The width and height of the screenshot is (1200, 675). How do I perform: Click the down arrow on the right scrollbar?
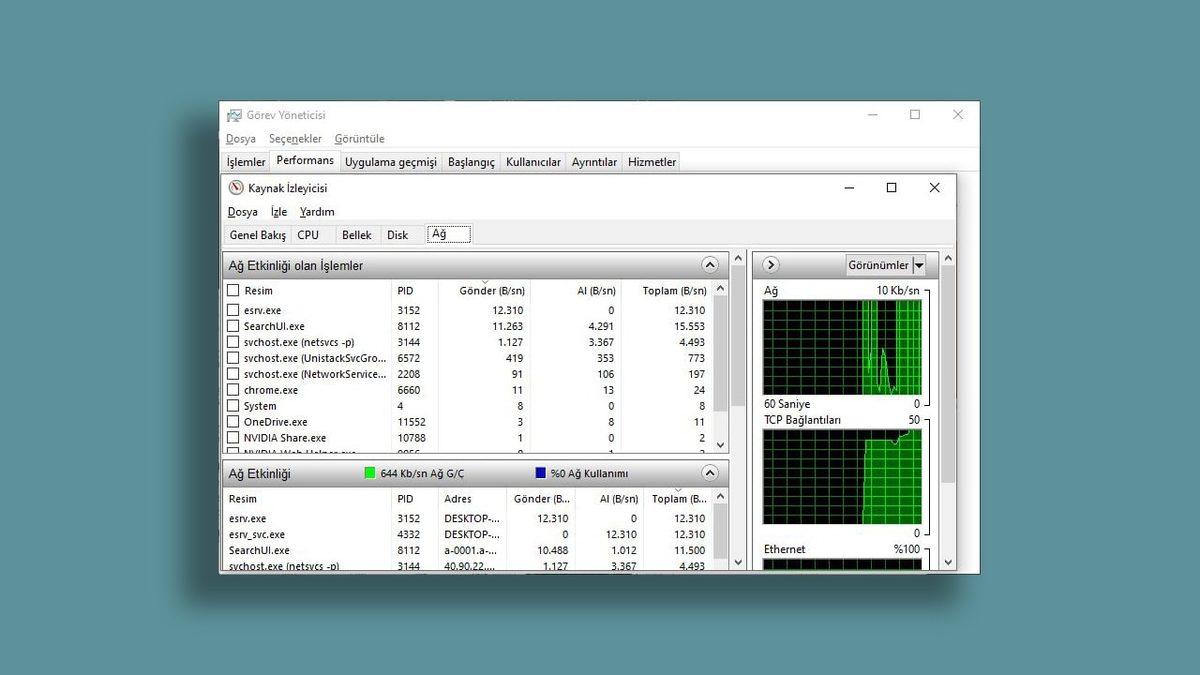948,562
